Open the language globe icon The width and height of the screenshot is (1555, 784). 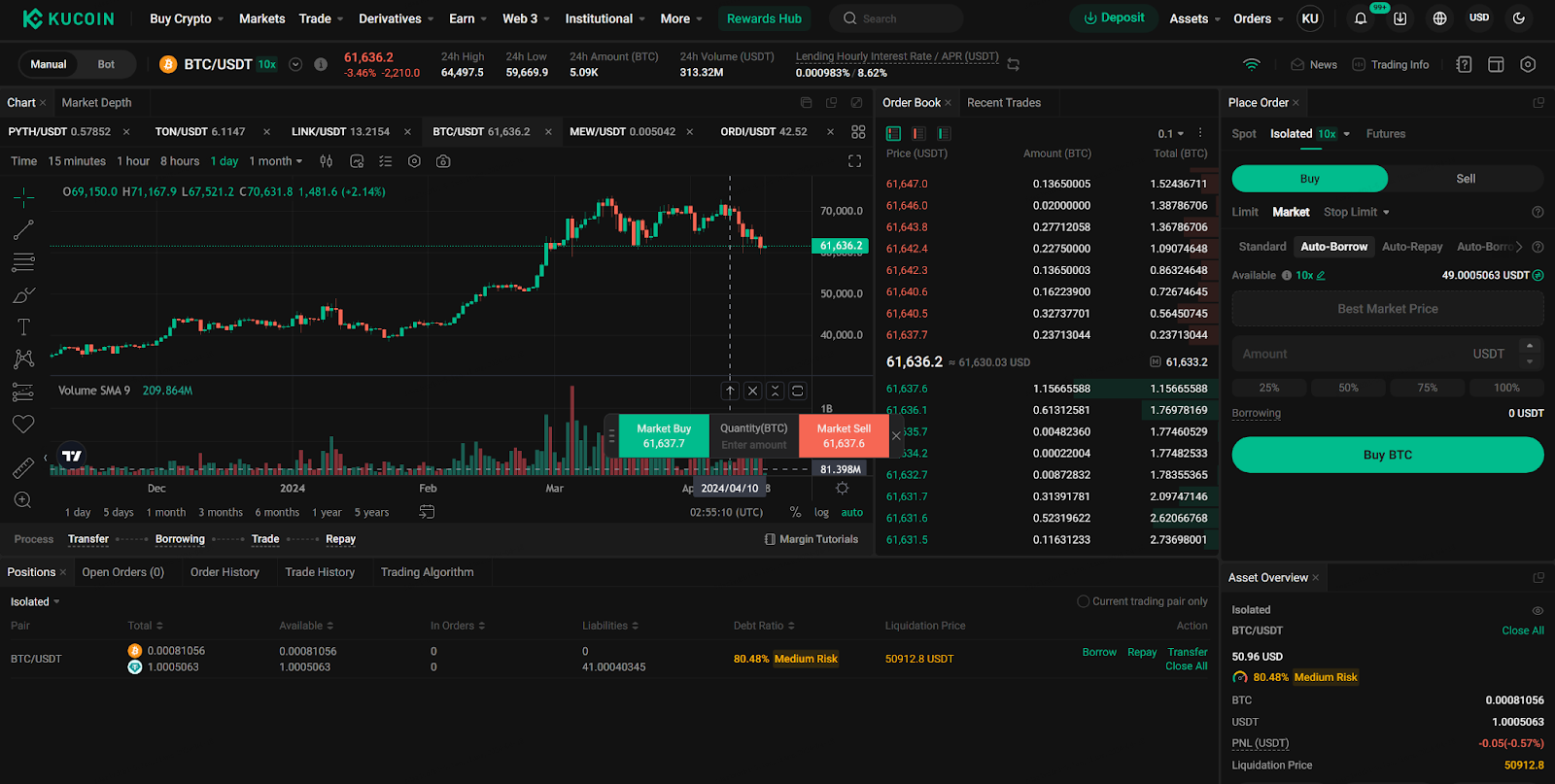tap(1439, 18)
